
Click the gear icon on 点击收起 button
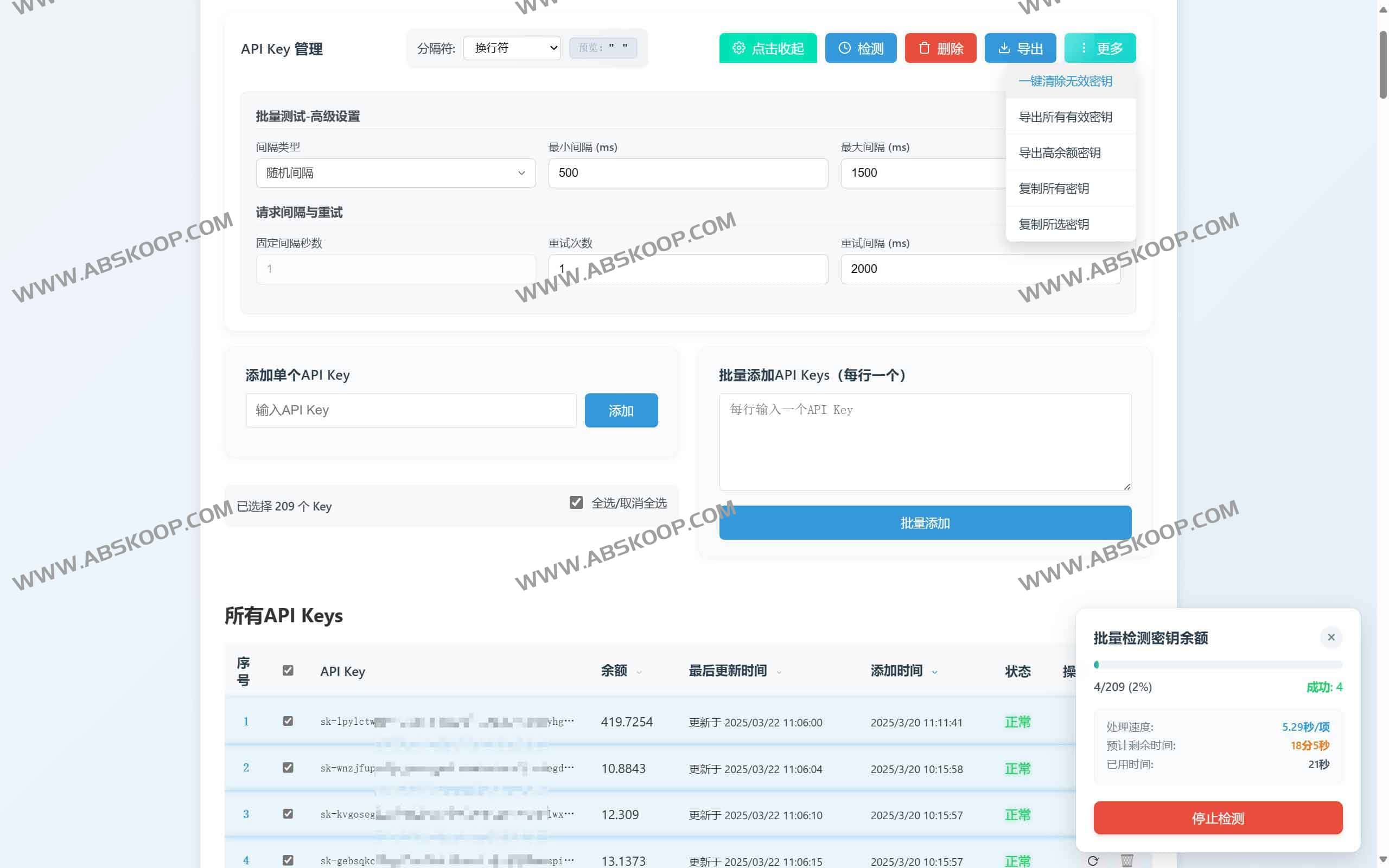[x=740, y=48]
